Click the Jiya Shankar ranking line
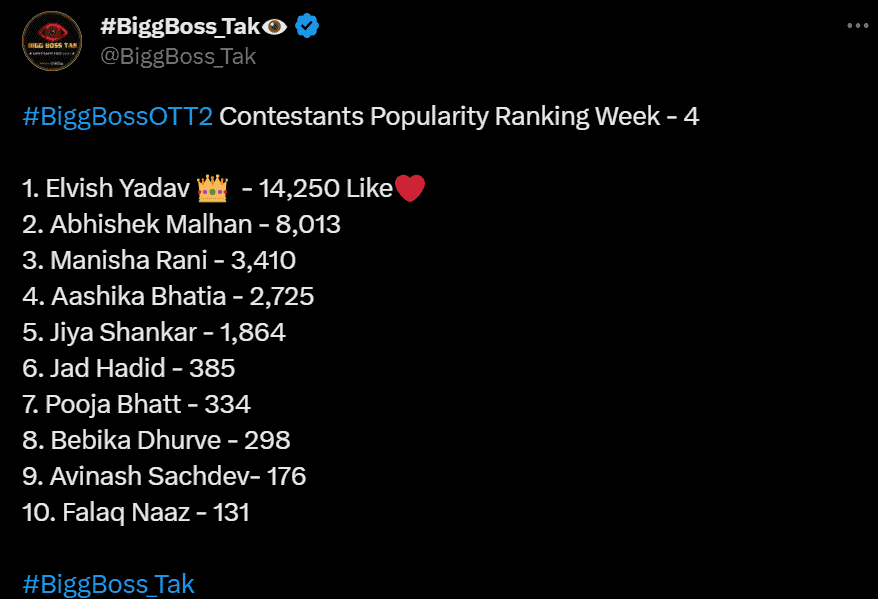This screenshot has width=878, height=599. pyautogui.click(x=154, y=333)
